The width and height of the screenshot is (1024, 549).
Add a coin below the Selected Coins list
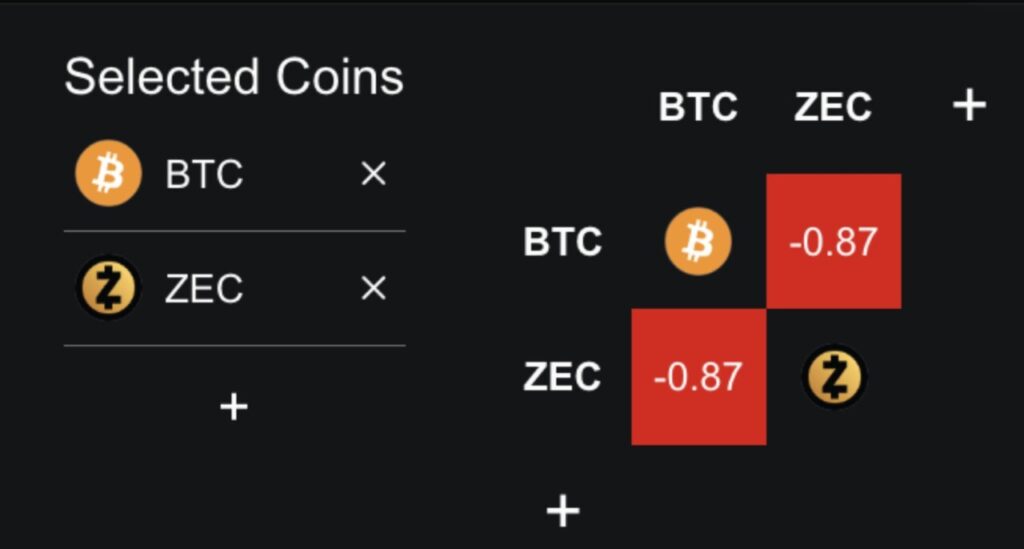pyautogui.click(x=234, y=406)
